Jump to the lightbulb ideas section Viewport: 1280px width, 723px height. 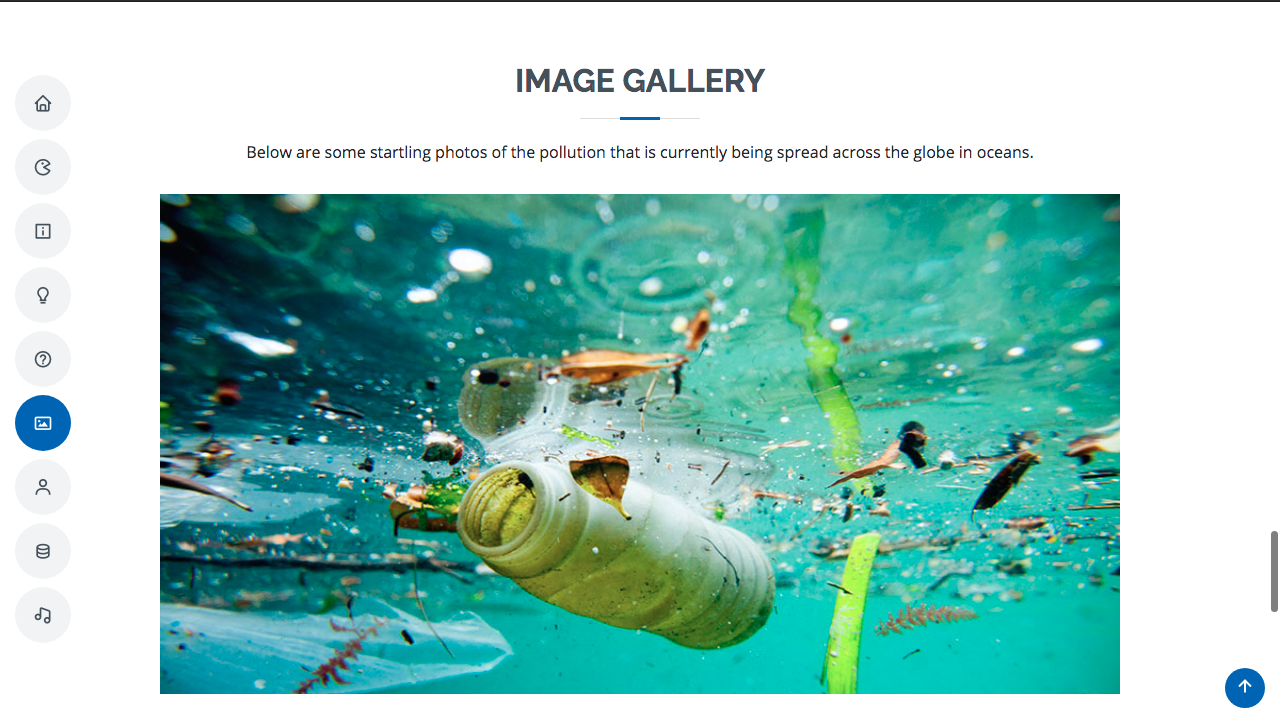43,295
